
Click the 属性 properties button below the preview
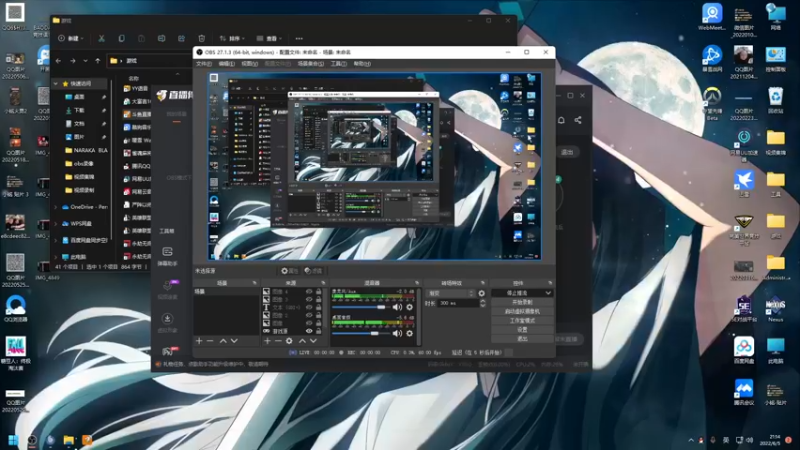(x=289, y=271)
